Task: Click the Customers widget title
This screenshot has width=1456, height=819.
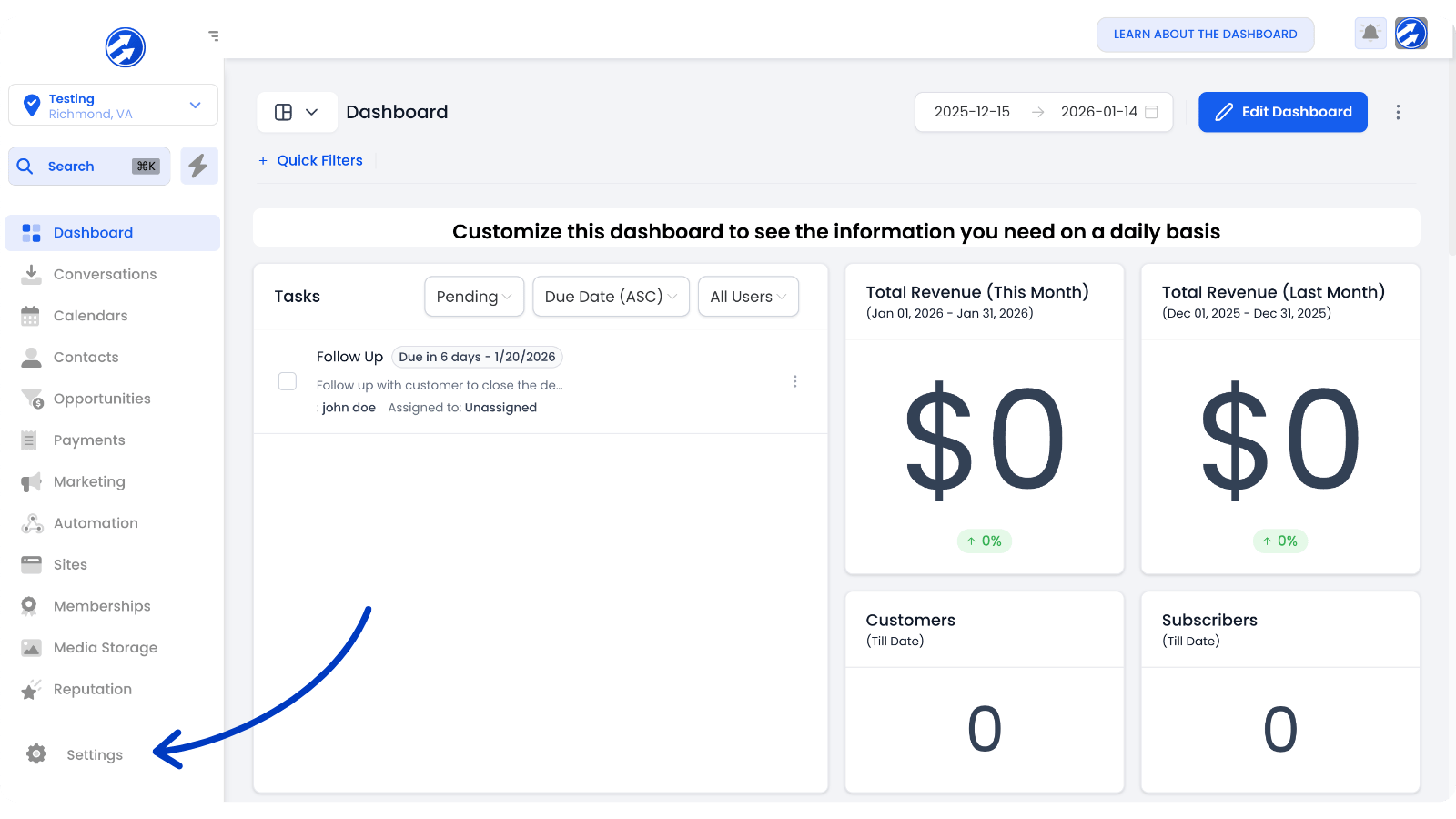Action: click(911, 620)
